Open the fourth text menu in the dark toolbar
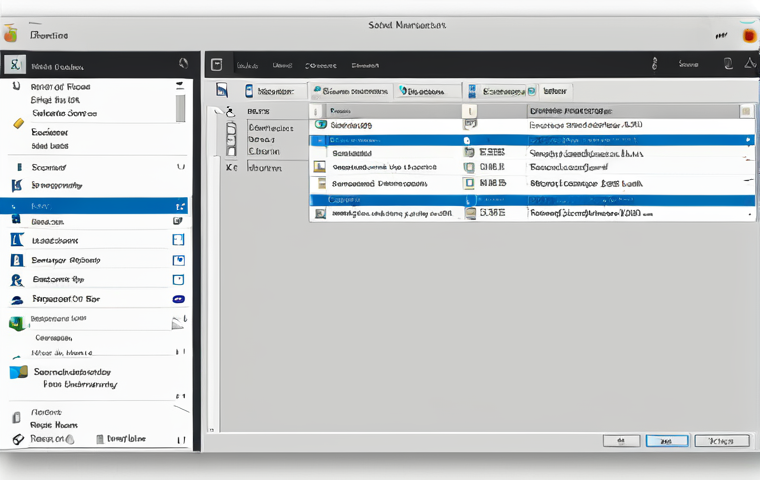Viewport: 760px width, 480px height. coord(365,65)
